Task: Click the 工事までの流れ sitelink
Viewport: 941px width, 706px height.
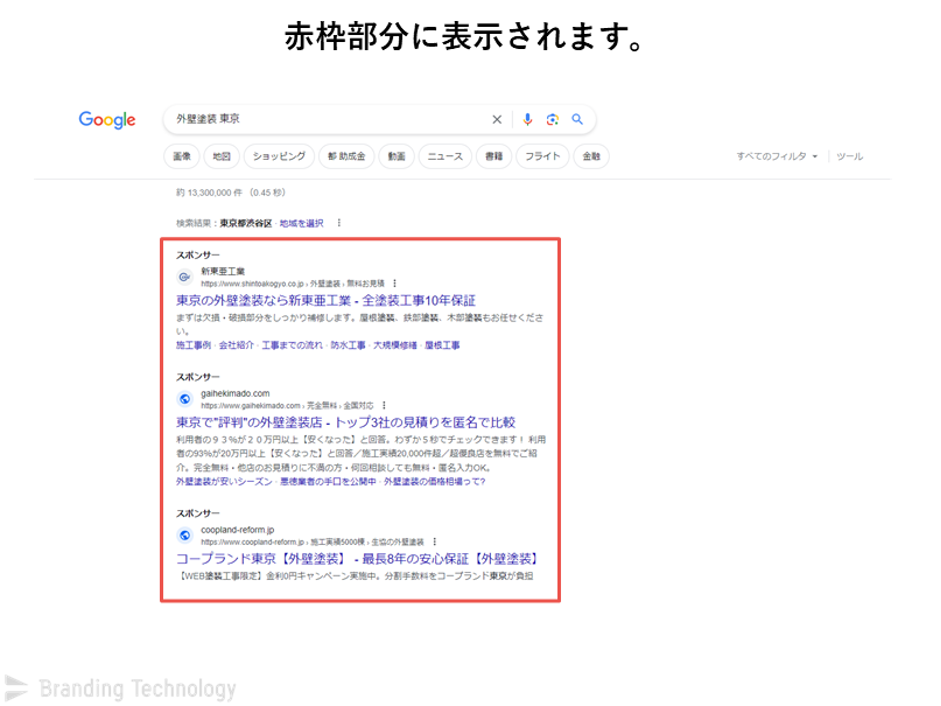Action: (x=292, y=345)
